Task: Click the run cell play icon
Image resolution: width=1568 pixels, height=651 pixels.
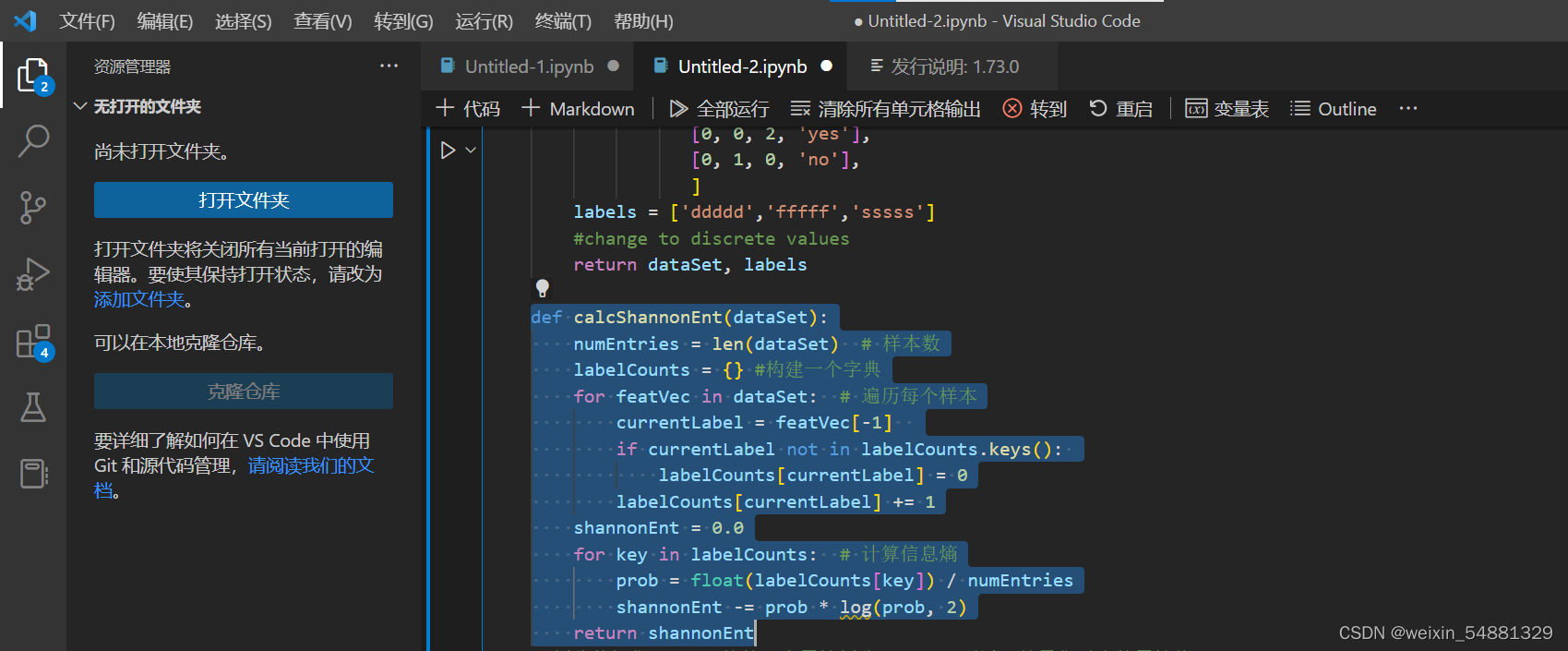Action: (x=448, y=150)
